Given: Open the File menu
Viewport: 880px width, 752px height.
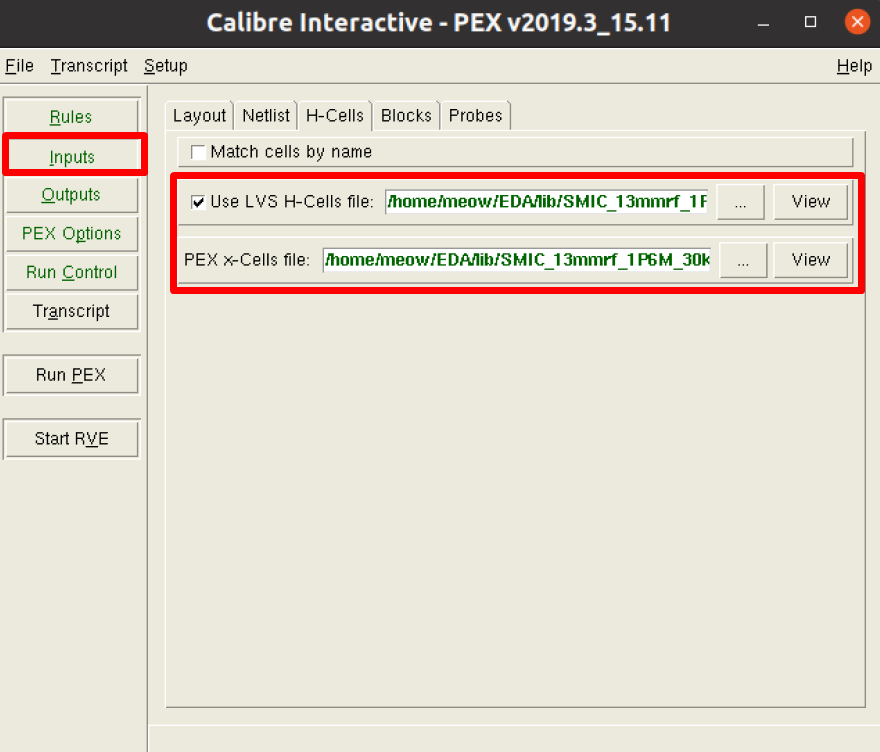Looking at the screenshot, I should [x=20, y=66].
